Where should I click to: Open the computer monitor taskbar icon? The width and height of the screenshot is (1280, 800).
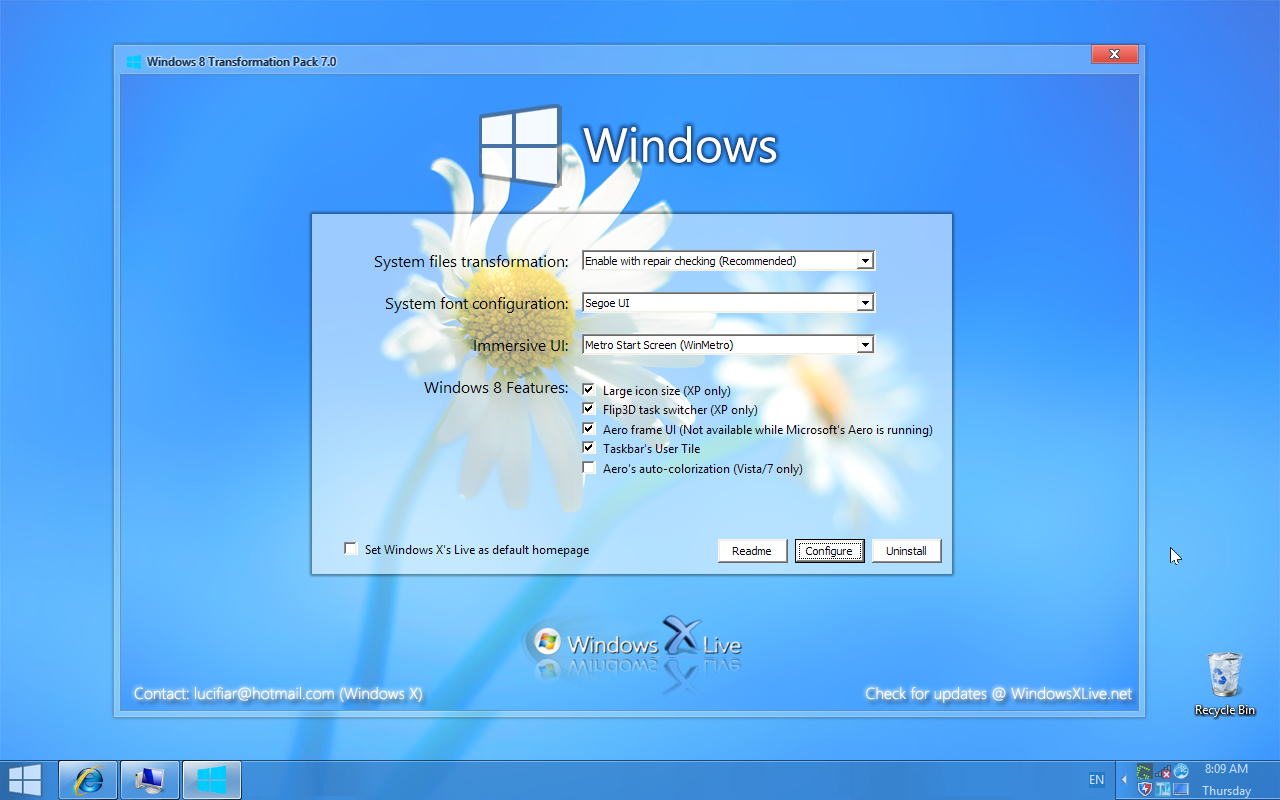[x=150, y=780]
